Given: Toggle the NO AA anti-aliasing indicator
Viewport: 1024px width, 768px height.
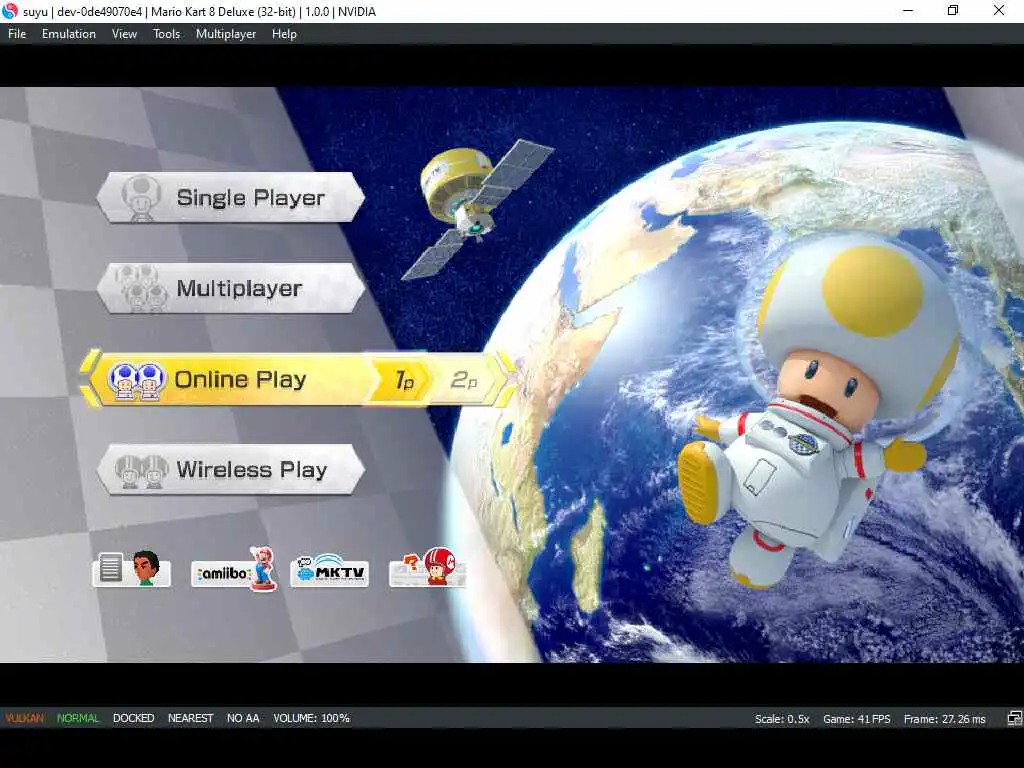Looking at the screenshot, I should [x=243, y=718].
